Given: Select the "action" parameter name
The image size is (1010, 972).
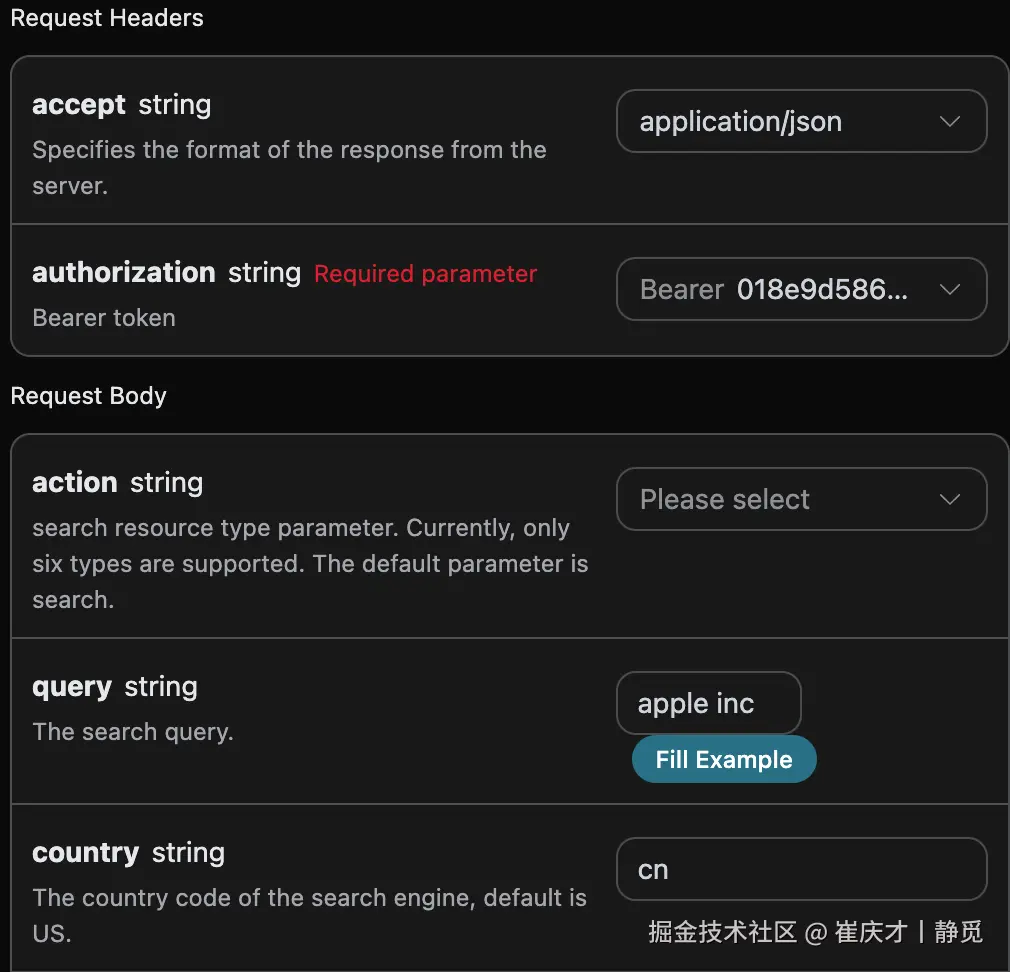Looking at the screenshot, I should point(75,483).
